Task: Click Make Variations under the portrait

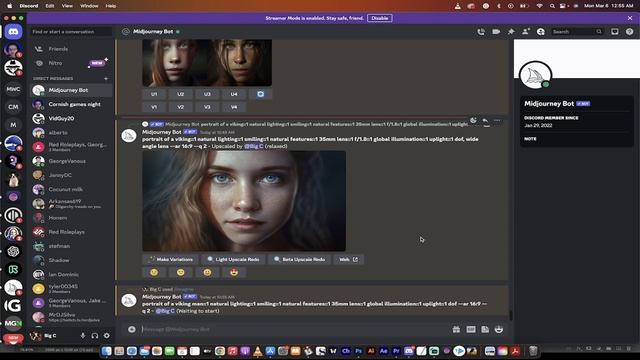Action: coord(170,259)
